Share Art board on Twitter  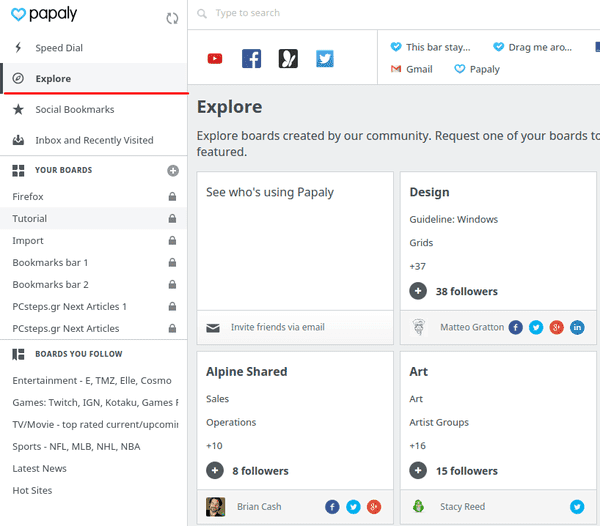(x=577, y=507)
